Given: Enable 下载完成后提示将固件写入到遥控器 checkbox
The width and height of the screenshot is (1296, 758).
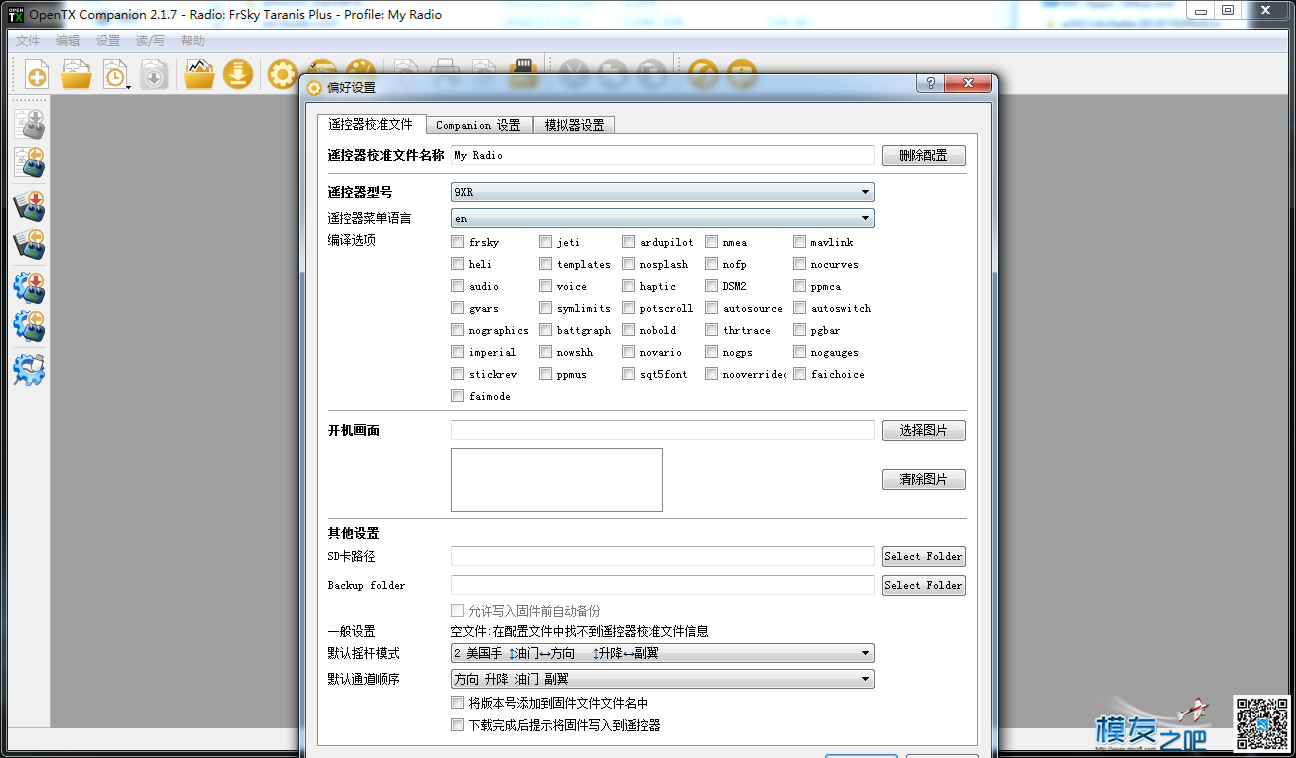Looking at the screenshot, I should pyautogui.click(x=457, y=725).
